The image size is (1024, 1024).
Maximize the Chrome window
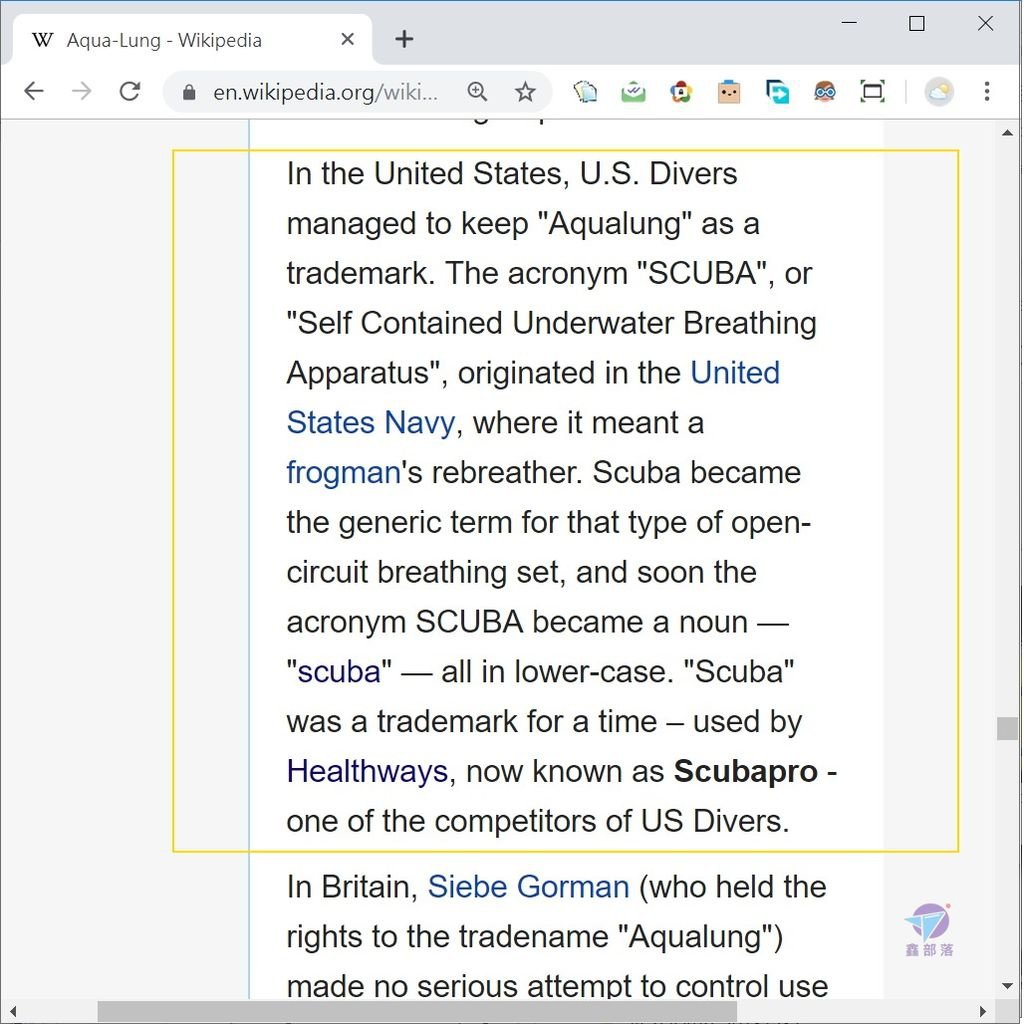[x=917, y=23]
